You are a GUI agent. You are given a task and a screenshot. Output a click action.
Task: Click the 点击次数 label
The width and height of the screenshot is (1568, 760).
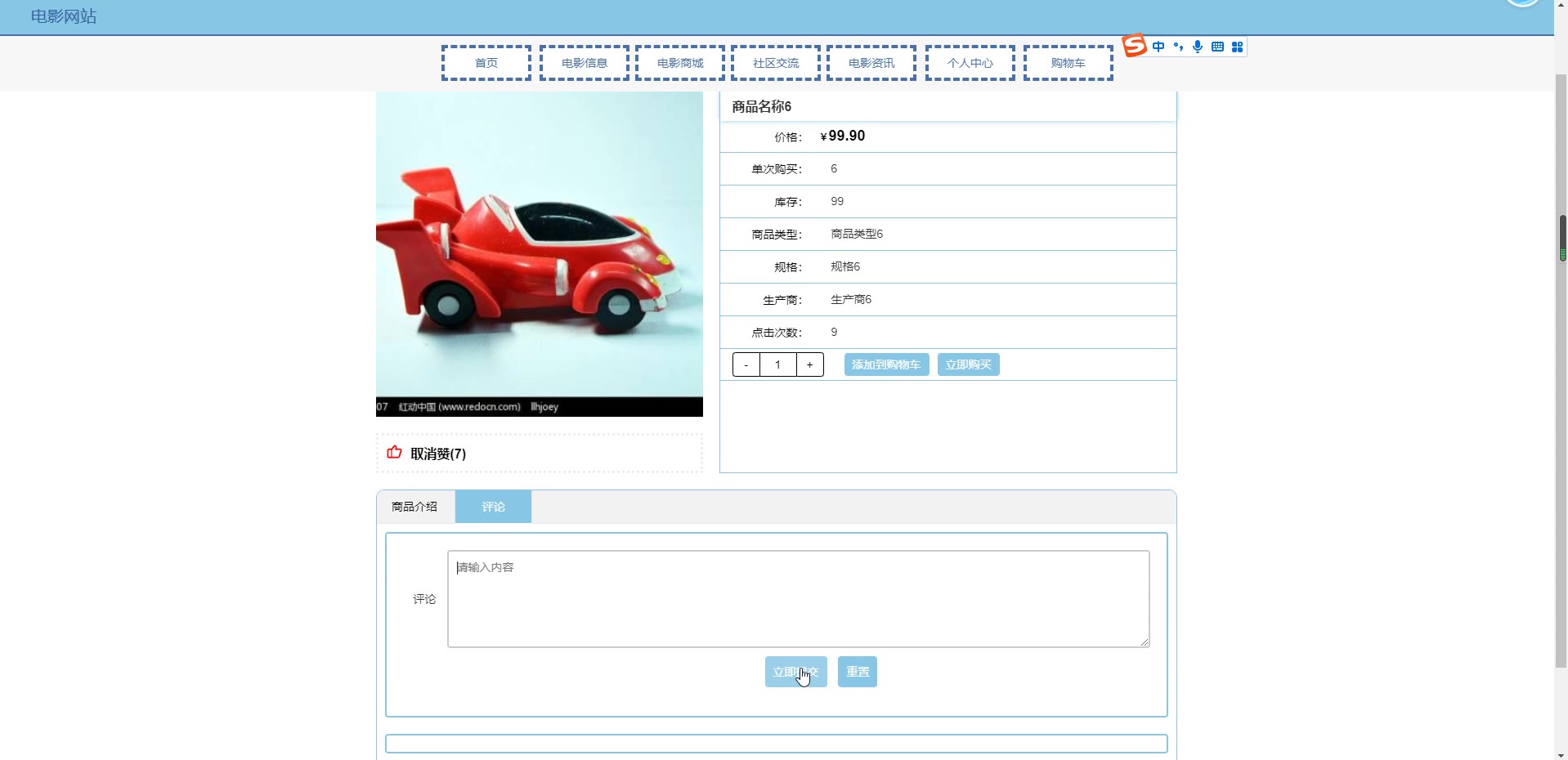coord(777,333)
